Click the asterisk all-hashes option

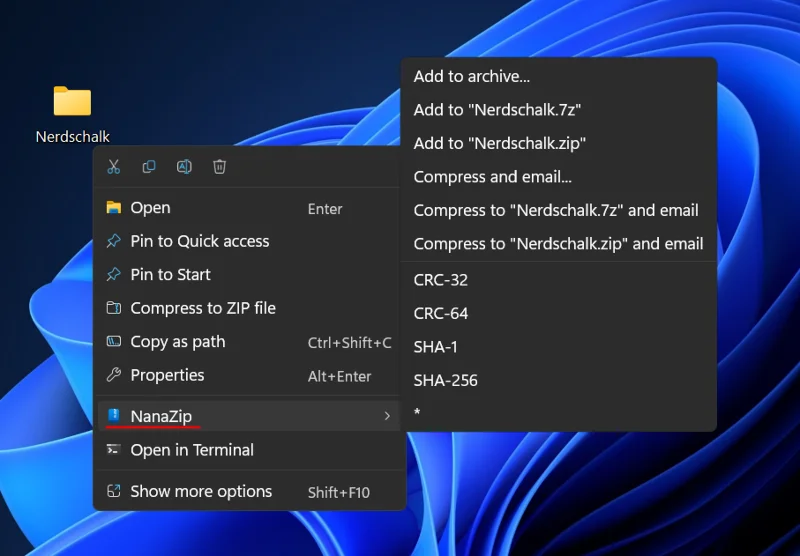tap(559, 413)
